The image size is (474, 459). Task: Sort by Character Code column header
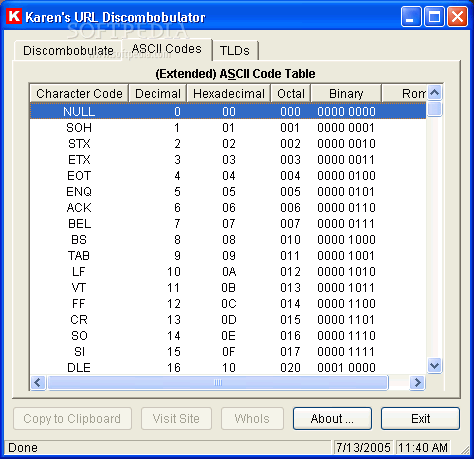[79, 94]
